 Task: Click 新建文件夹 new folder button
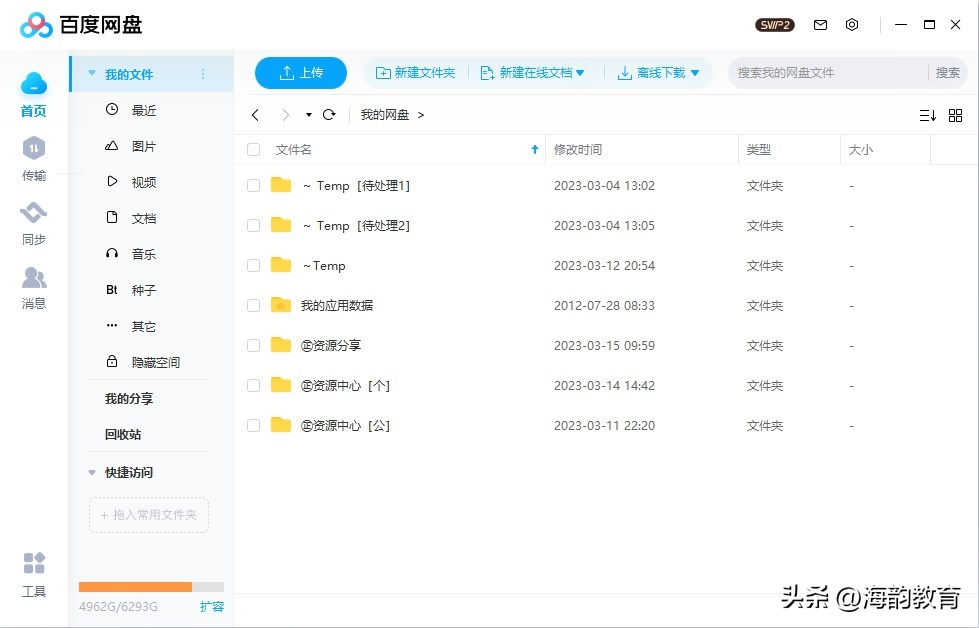415,73
